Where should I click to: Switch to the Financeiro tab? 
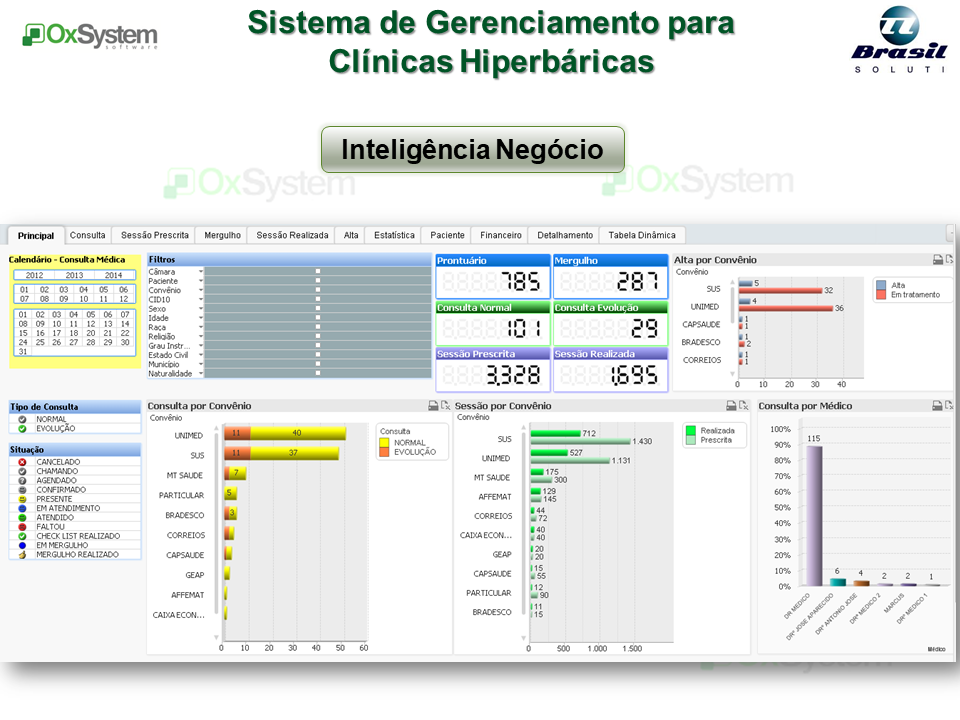pos(501,235)
